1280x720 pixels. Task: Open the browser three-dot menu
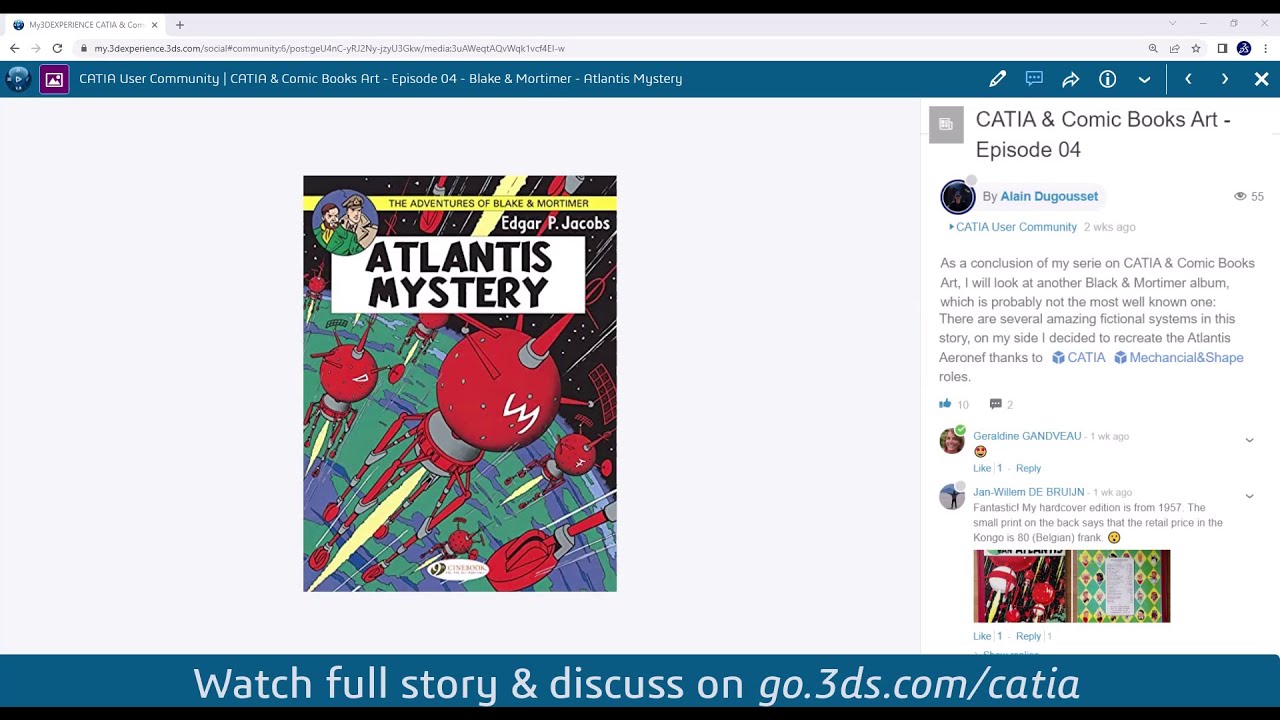pyautogui.click(x=1265, y=48)
